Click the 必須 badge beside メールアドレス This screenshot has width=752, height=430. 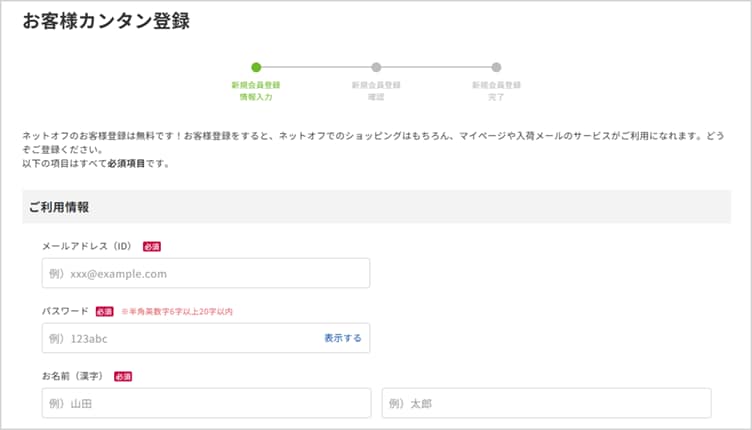152,245
